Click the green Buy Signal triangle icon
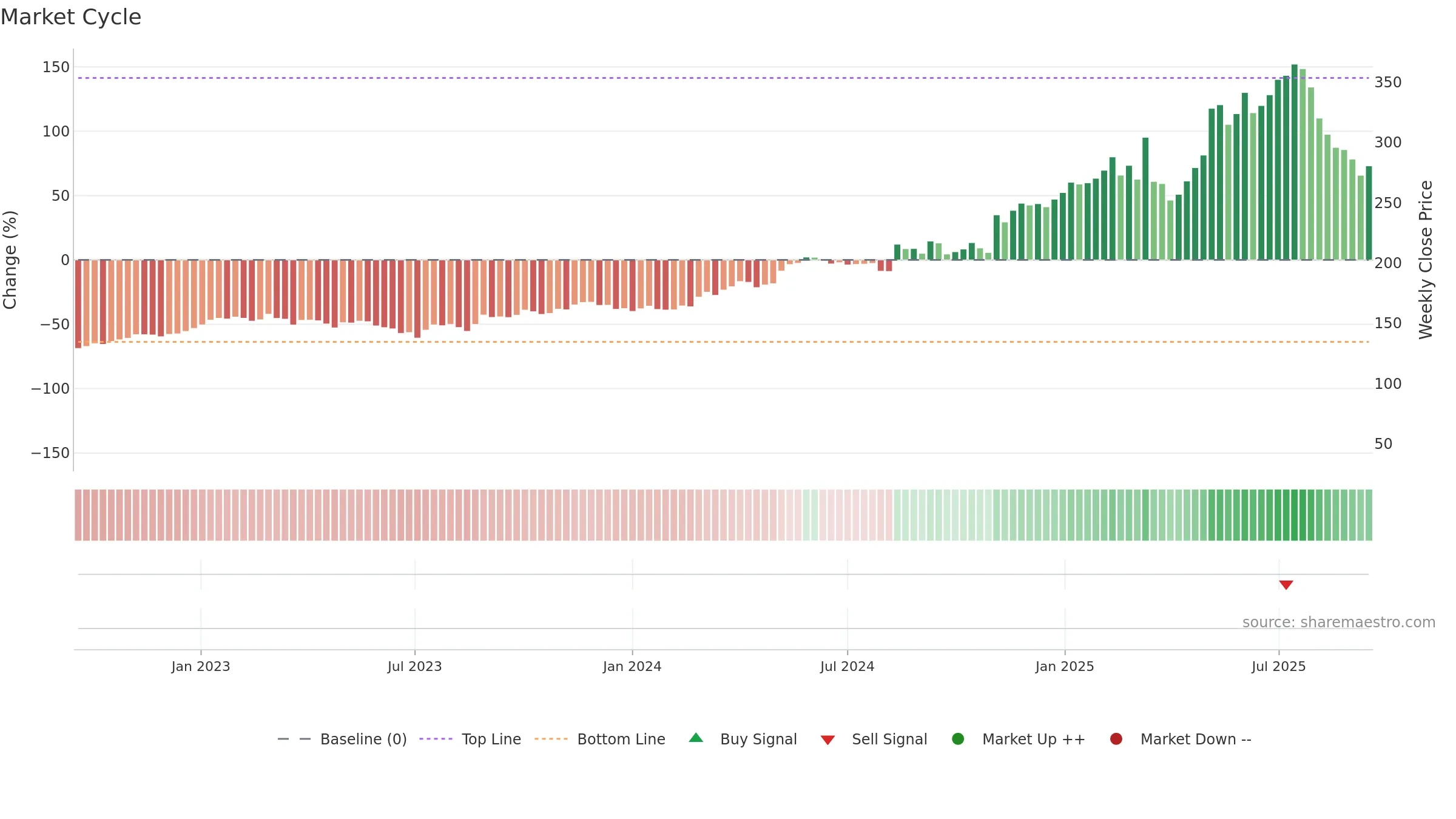 (696, 738)
